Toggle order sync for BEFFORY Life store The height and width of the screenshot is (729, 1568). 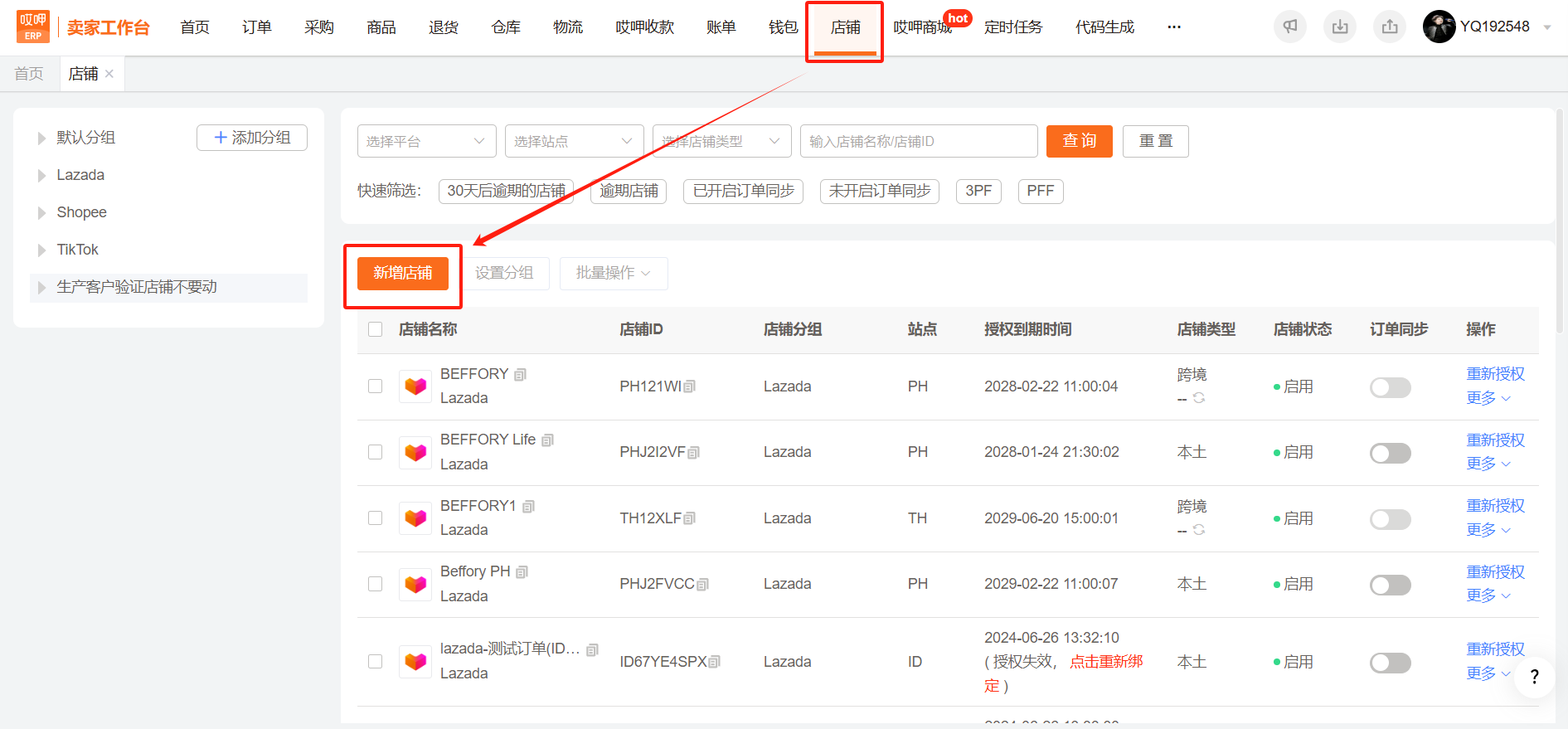pos(1391,453)
